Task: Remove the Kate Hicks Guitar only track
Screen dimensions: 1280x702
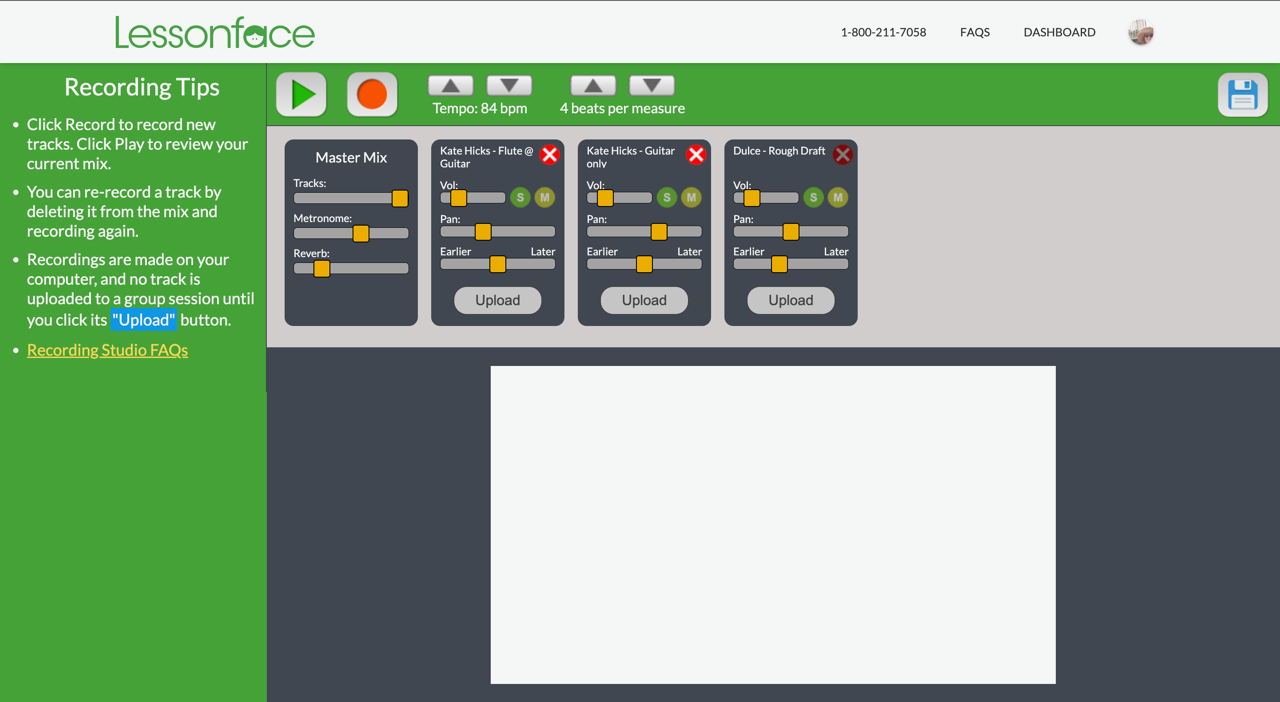Action: (x=696, y=155)
